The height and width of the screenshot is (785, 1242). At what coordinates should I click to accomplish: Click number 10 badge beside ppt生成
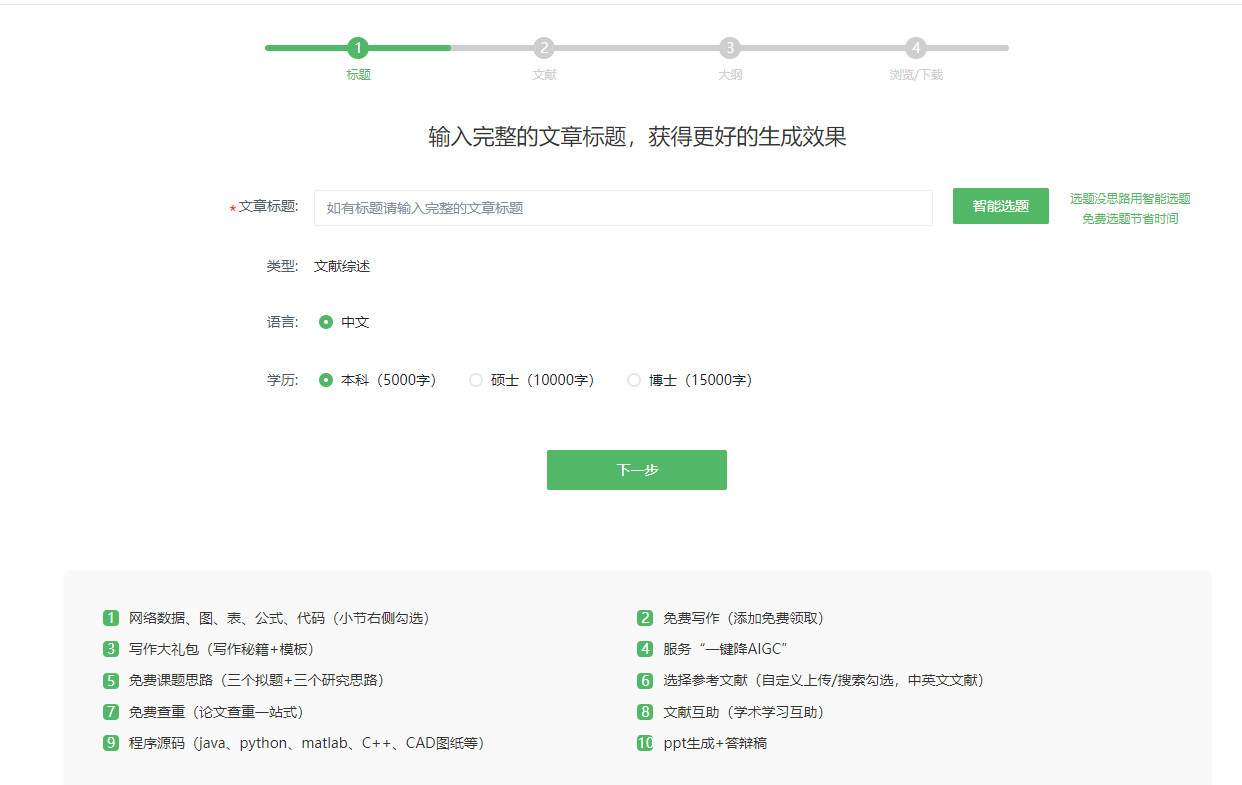[645, 743]
